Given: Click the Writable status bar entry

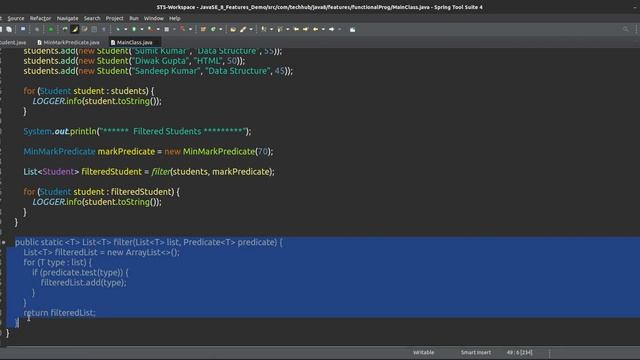Looking at the screenshot, I should pyautogui.click(x=424, y=352).
